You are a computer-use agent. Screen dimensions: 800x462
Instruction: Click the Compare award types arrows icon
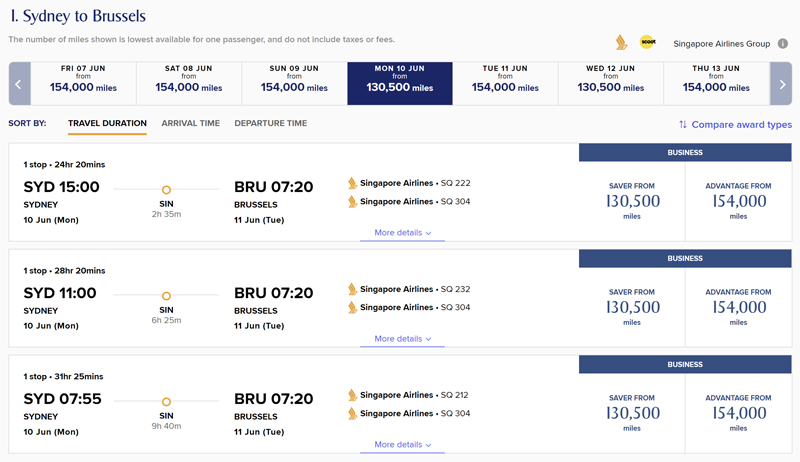(683, 124)
